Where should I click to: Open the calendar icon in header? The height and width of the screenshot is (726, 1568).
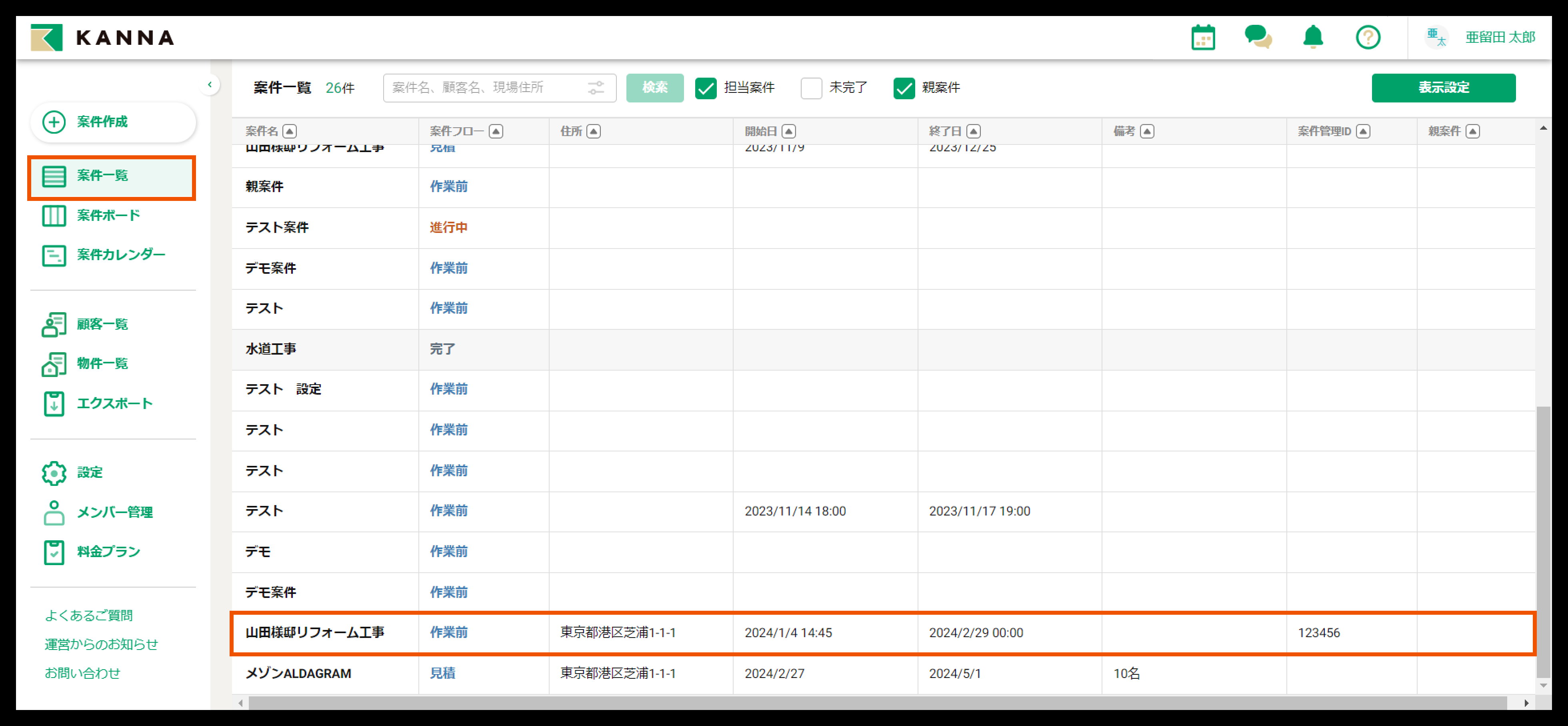tap(1203, 38)
